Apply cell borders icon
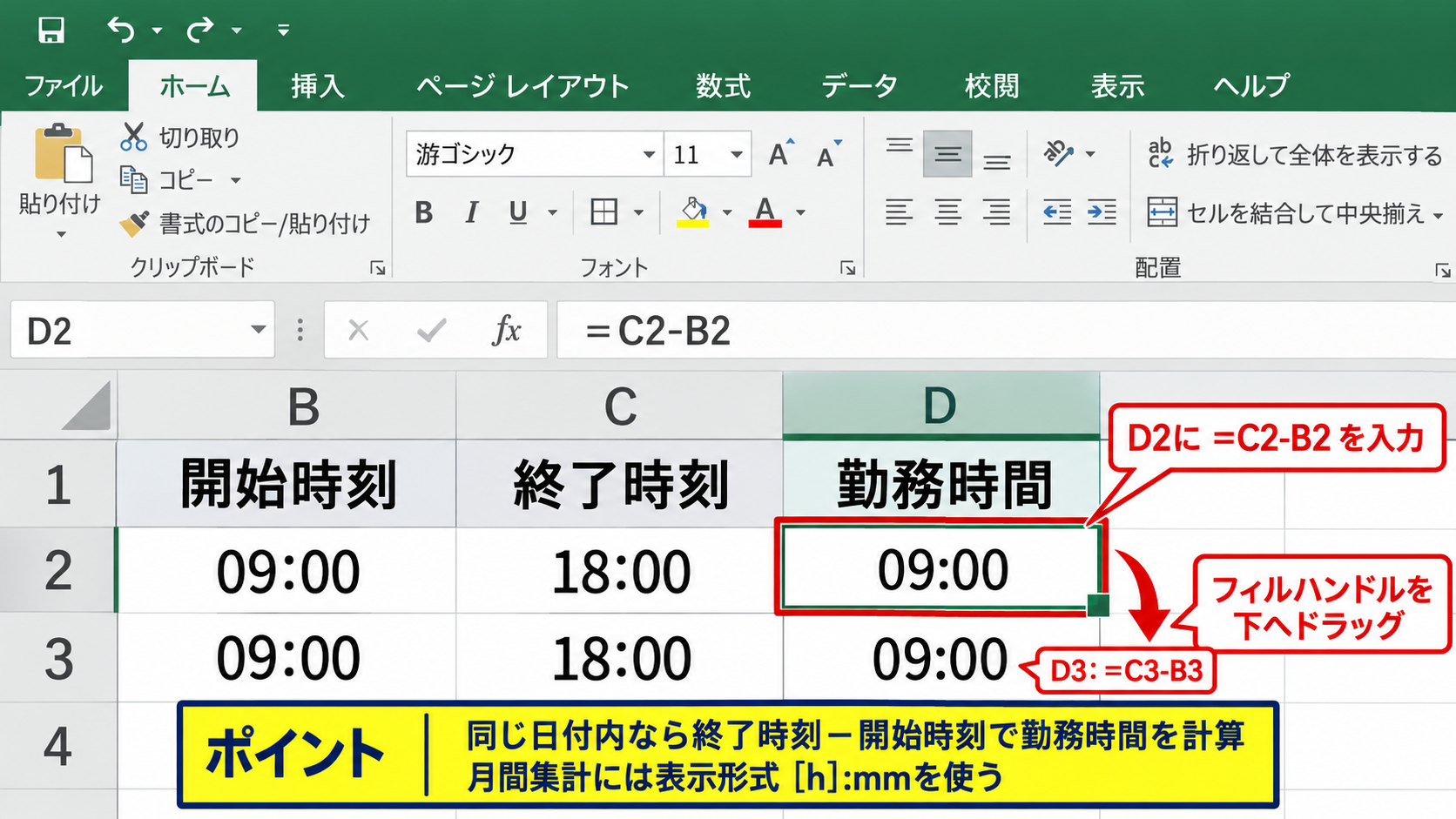Viewport: 1456px width, 819px height. tap(603, 211)
